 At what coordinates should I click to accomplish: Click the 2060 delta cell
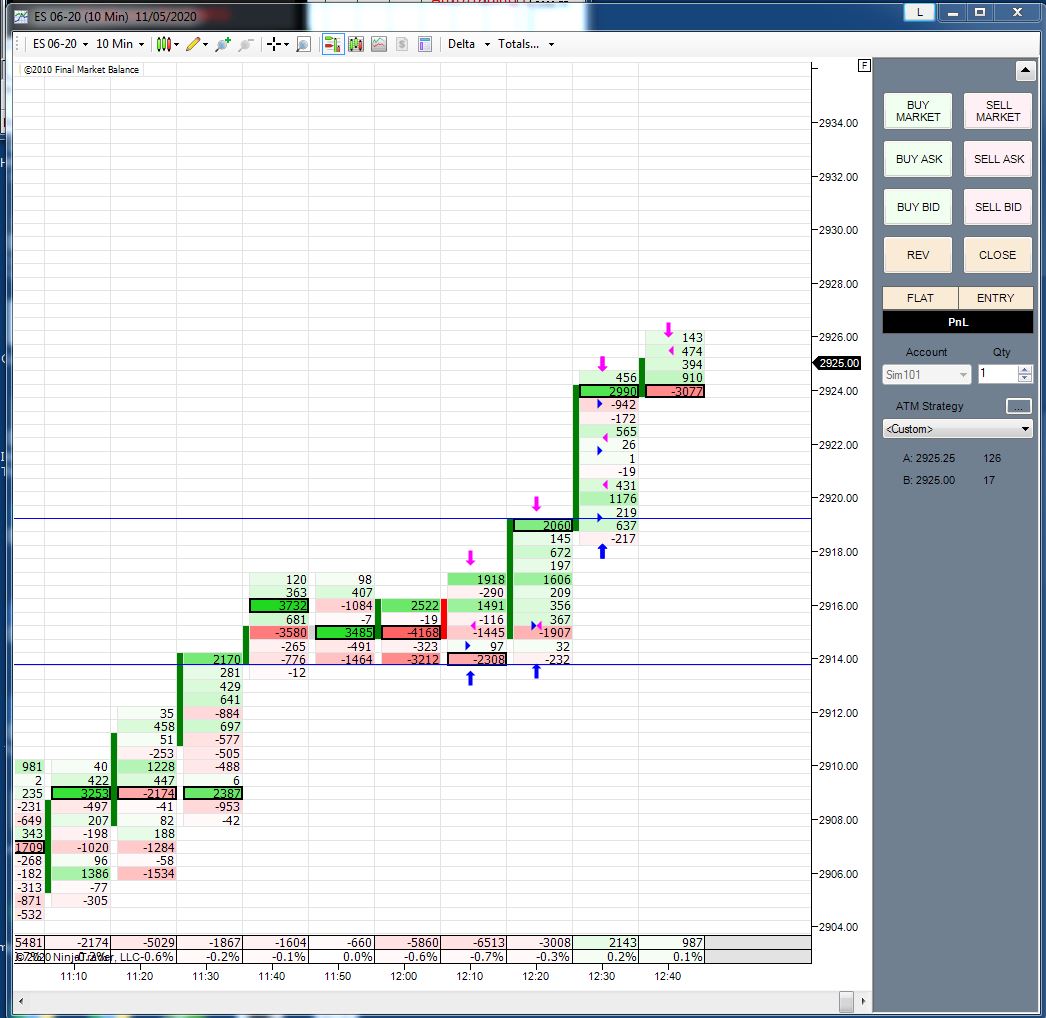tap(543, 525)
